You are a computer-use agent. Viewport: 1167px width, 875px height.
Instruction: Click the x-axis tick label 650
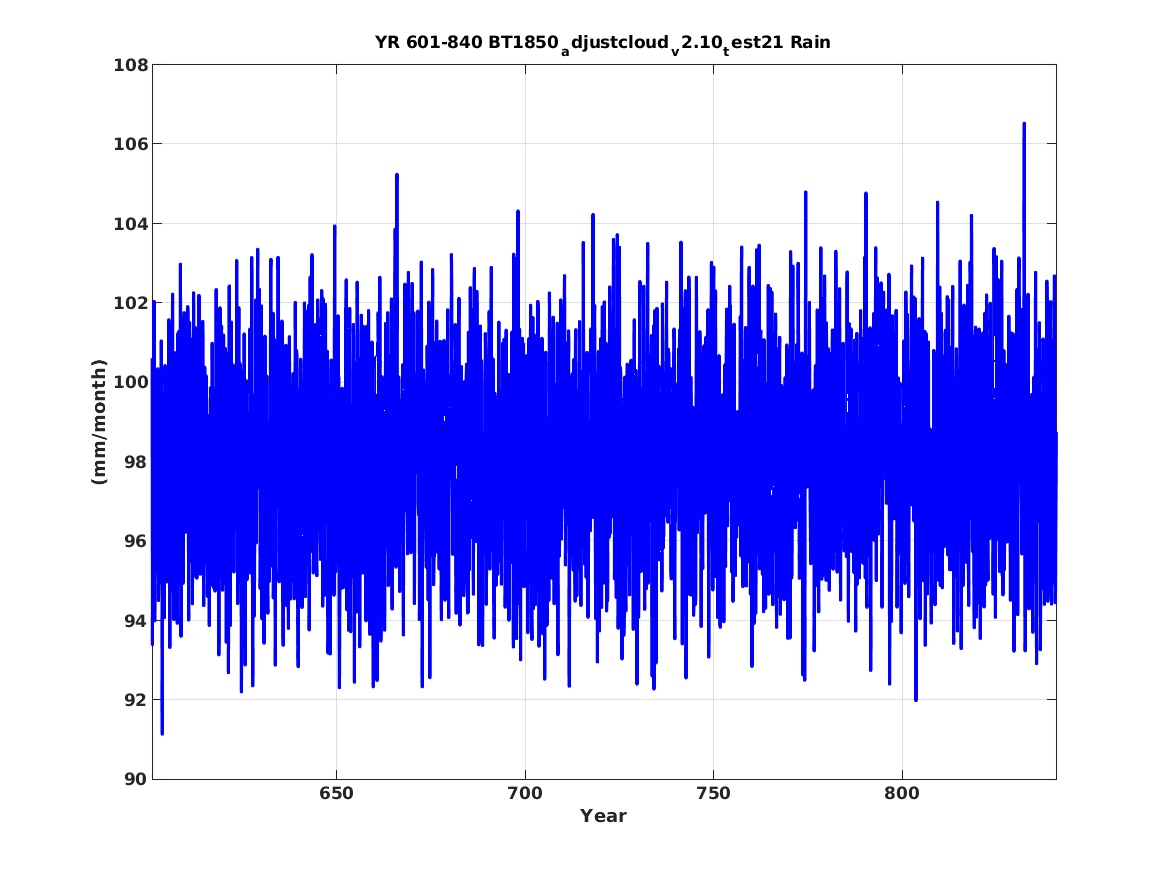(336, 794)
